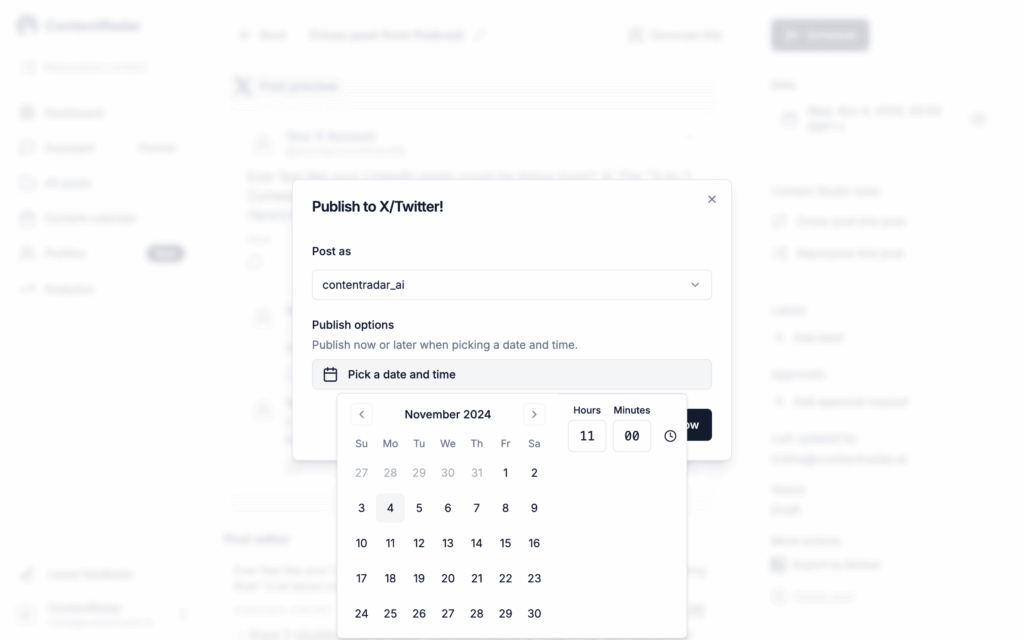Select November 15 in the calendar
This screenshot has height=640, width=1024.
(505, 543)
